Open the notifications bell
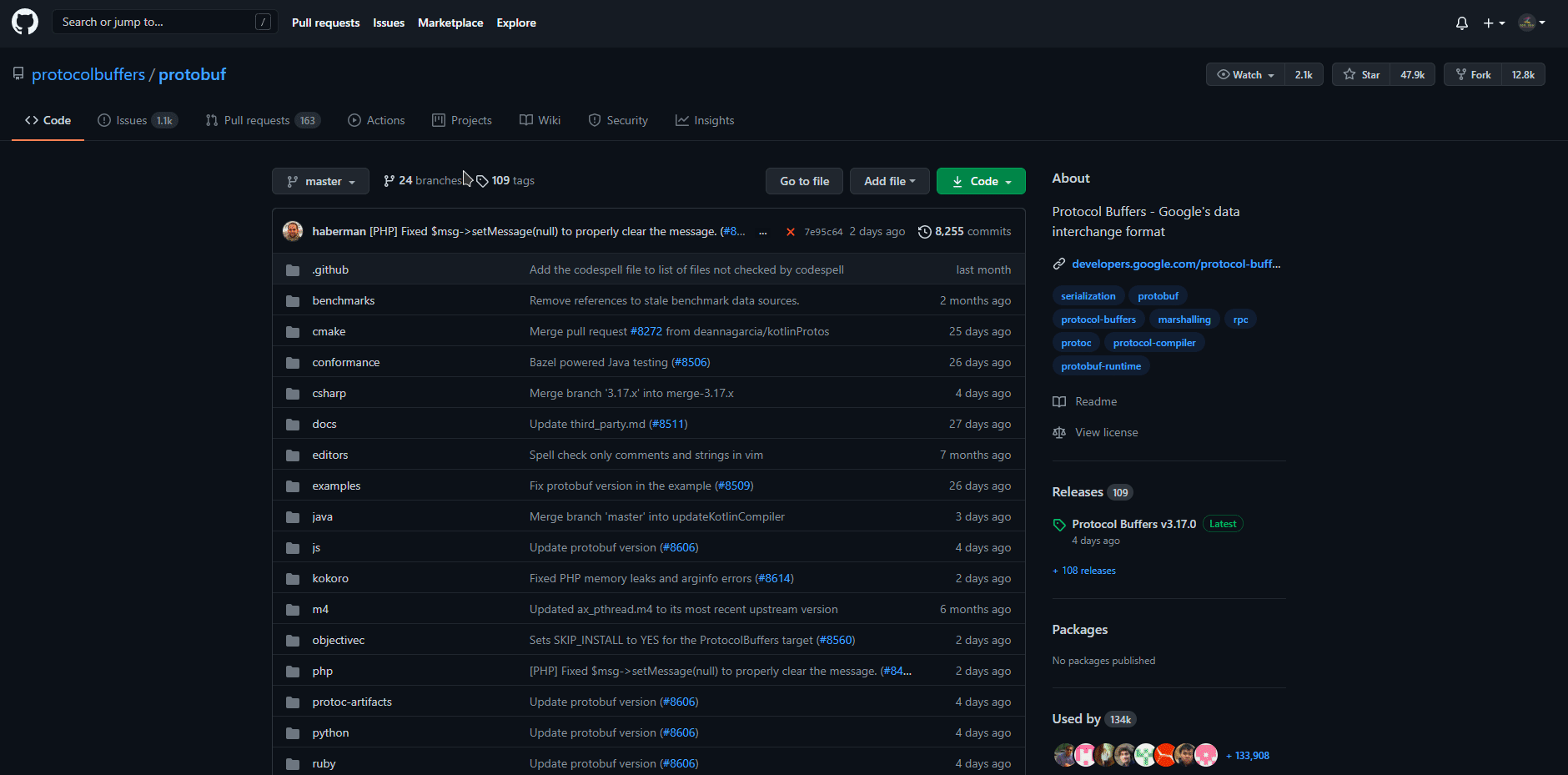This screenshot has width=1568, height=775. click(1461, 23)
